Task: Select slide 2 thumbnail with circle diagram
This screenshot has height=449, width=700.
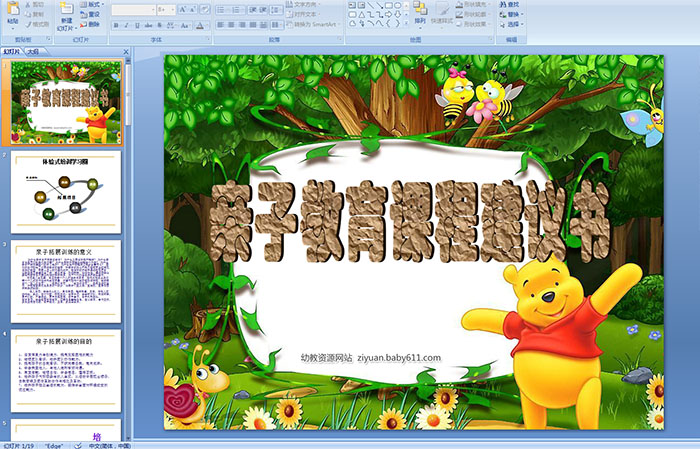Action: click(x=66, y=192)
